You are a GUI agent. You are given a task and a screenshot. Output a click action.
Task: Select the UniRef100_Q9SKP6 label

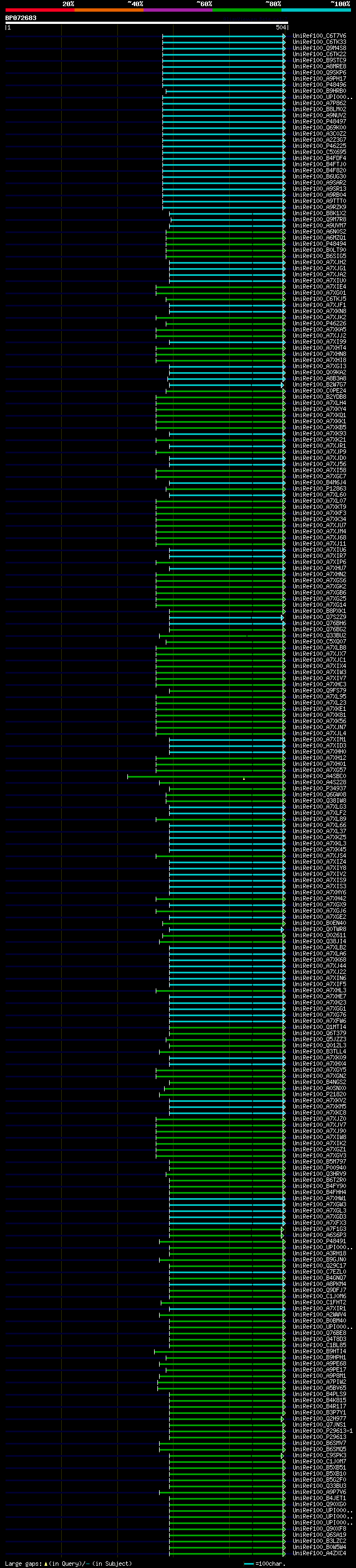(x=319, y=72)
